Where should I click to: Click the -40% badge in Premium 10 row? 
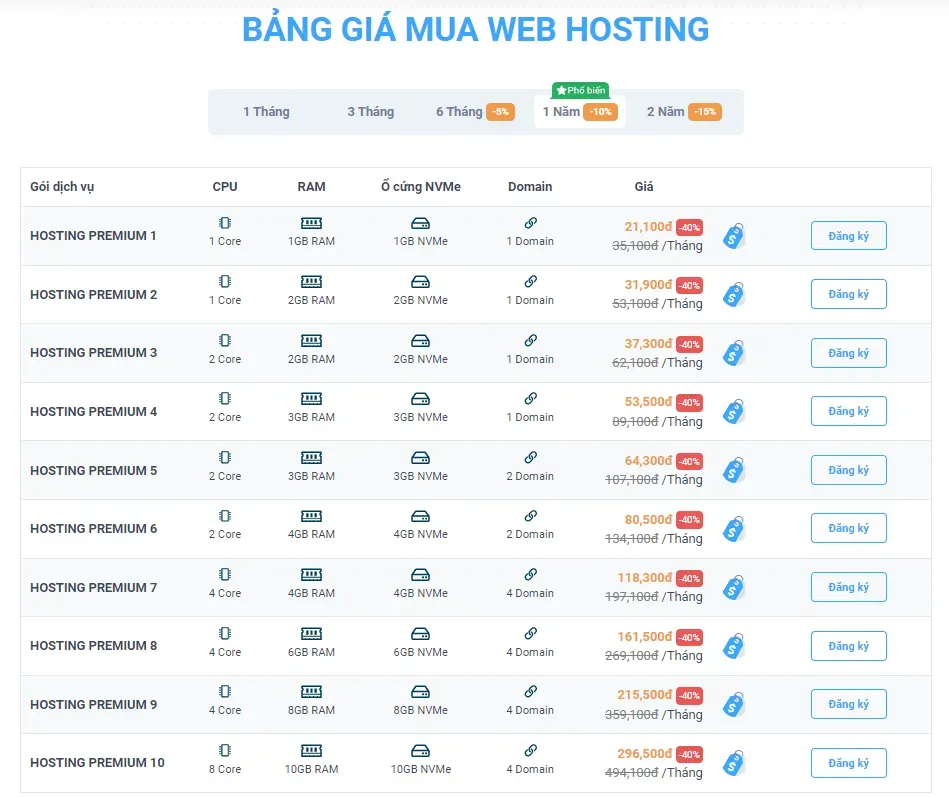point(689,754)
